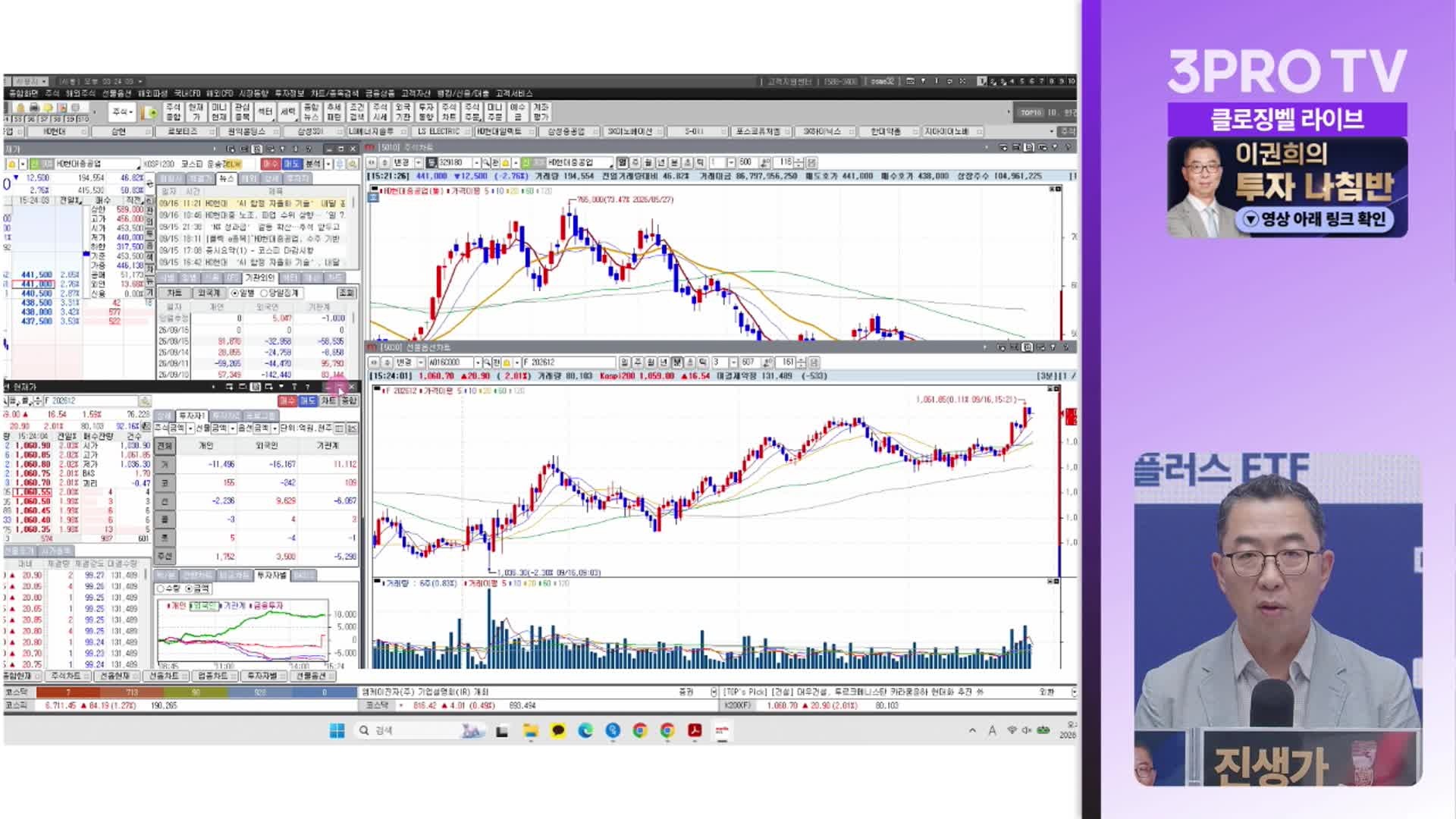Screen dimensions: 1456x819
Task: Open the 조건검색 toolbar shortcut
Action: (x=356, y=112)
